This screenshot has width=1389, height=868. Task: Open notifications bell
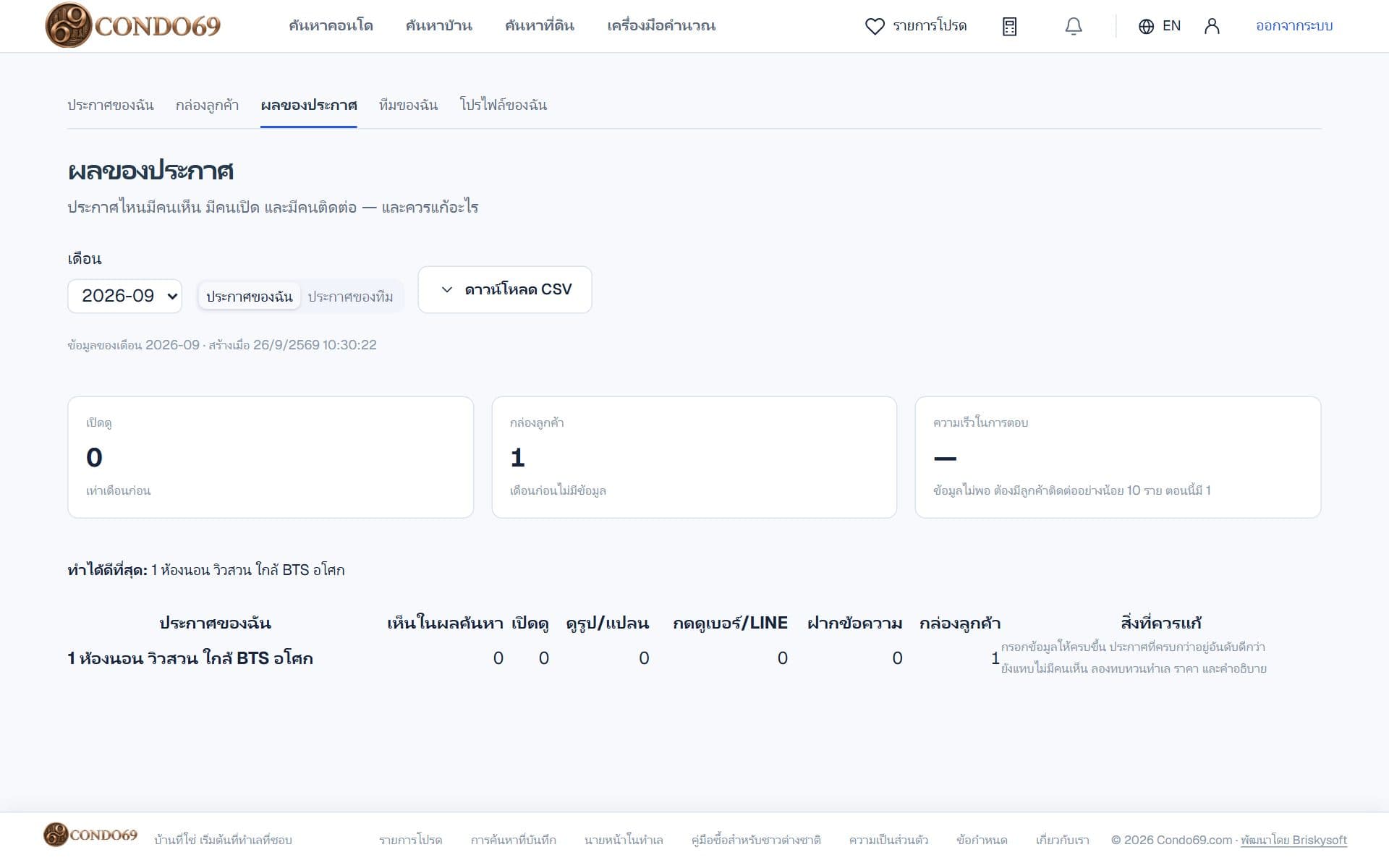click(x=1074, y=27)
